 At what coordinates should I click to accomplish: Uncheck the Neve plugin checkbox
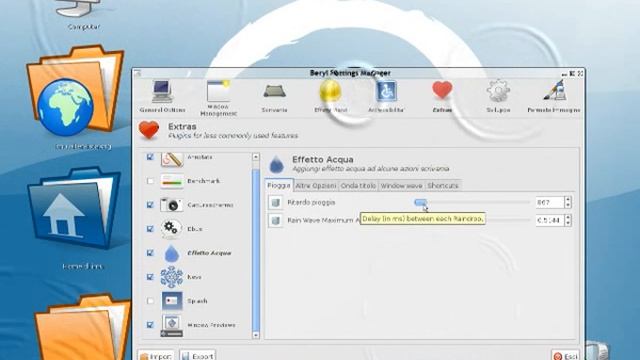pos(150,277)
